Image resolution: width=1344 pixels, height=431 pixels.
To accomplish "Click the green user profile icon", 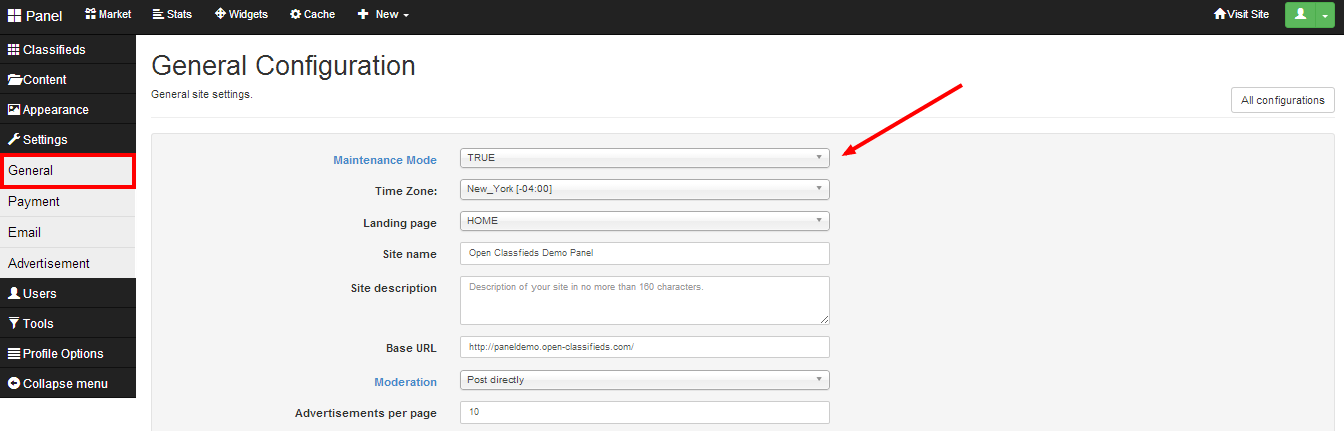I will click(x=1300, y=14).
